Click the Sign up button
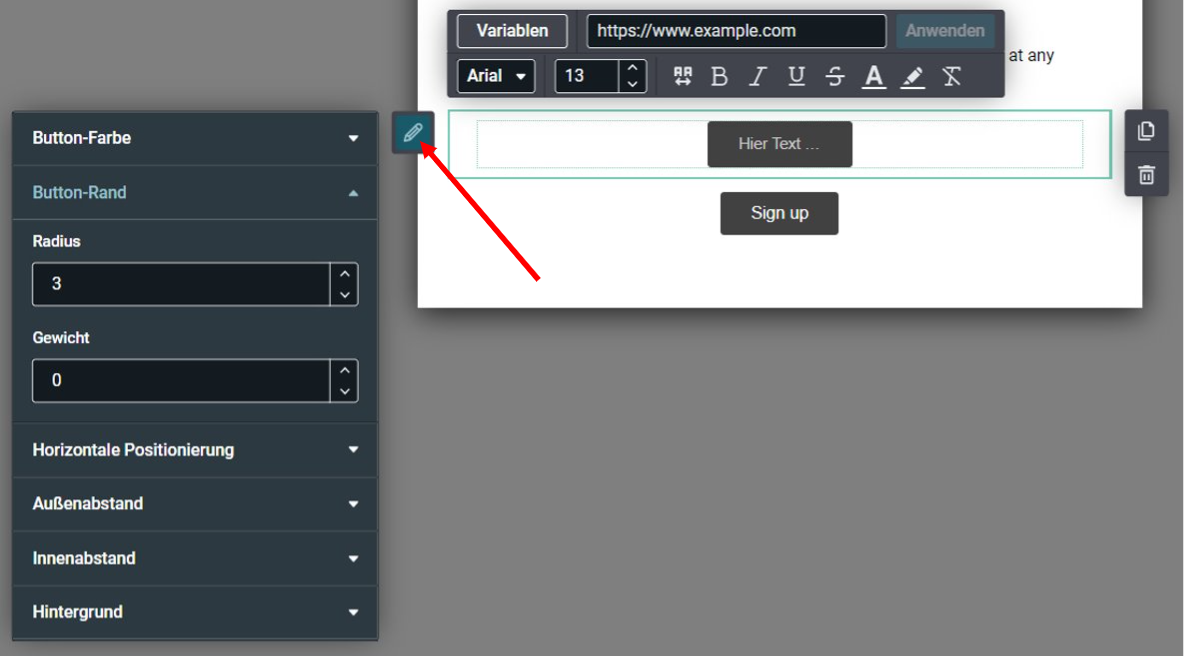 [x=779, y=213]
